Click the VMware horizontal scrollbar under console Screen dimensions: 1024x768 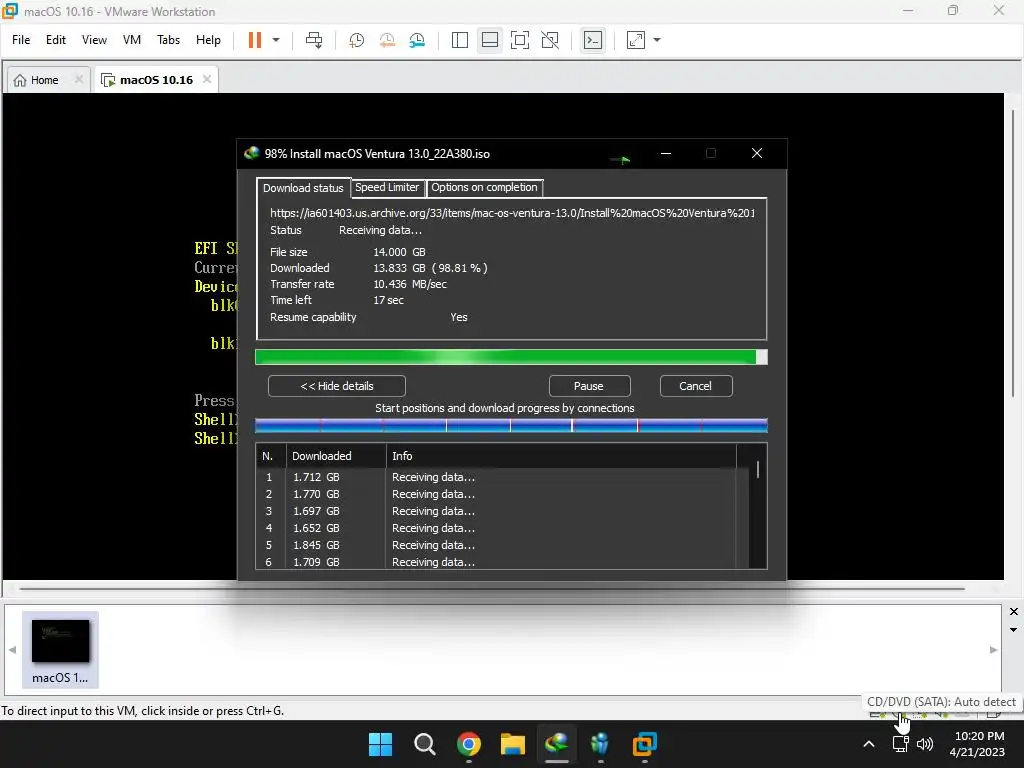pyautogui.click(x=492, y=588)
